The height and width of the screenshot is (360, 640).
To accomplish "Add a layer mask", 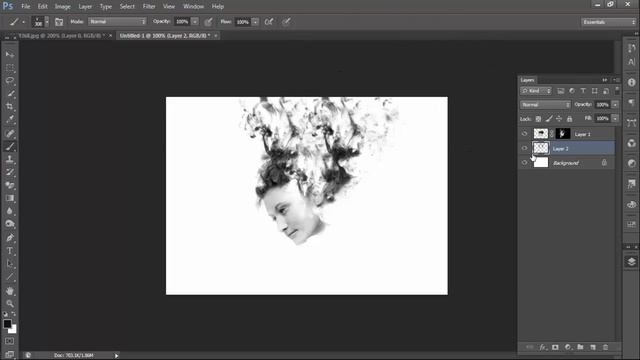I will [555, 347].
